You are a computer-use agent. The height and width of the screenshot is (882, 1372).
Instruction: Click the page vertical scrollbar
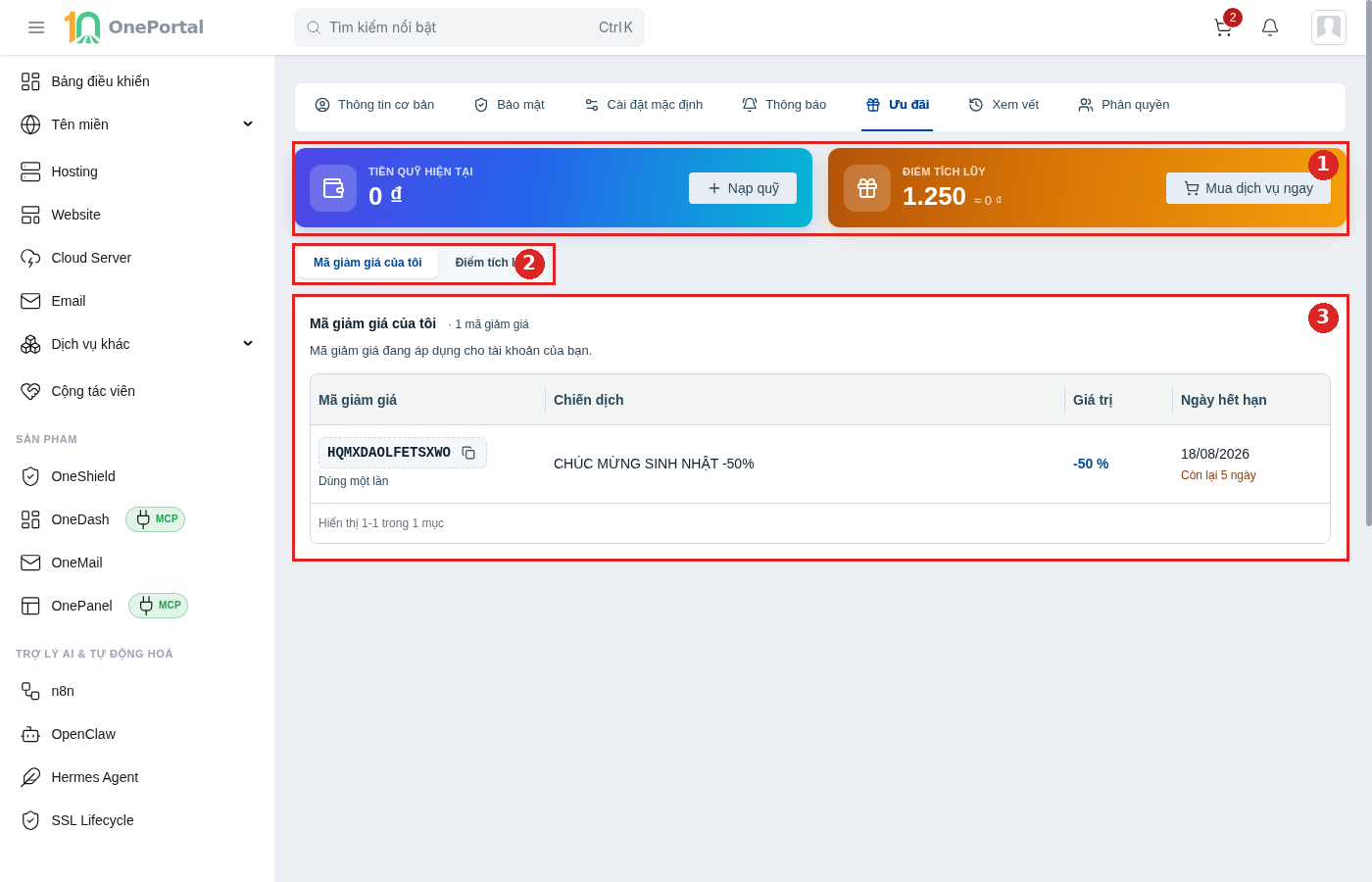(x=1368, y=265)
